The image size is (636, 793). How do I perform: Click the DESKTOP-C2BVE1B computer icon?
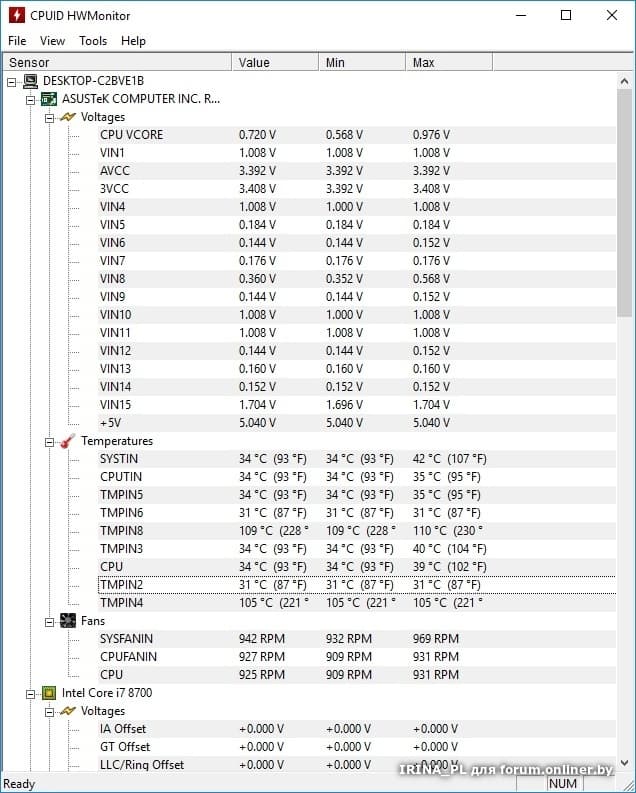coord(31,81)
